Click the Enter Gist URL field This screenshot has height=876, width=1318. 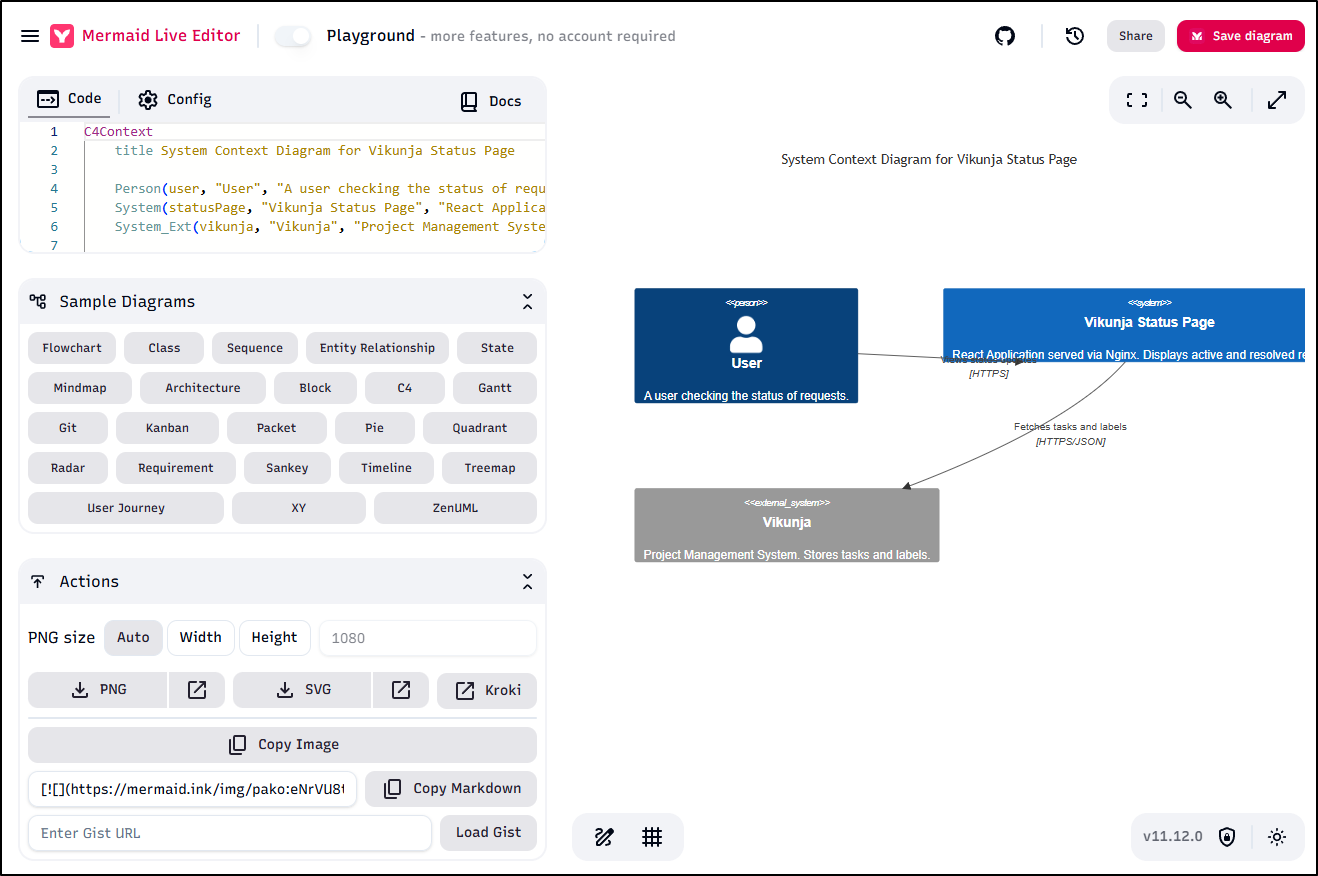[x=230, y=833]
